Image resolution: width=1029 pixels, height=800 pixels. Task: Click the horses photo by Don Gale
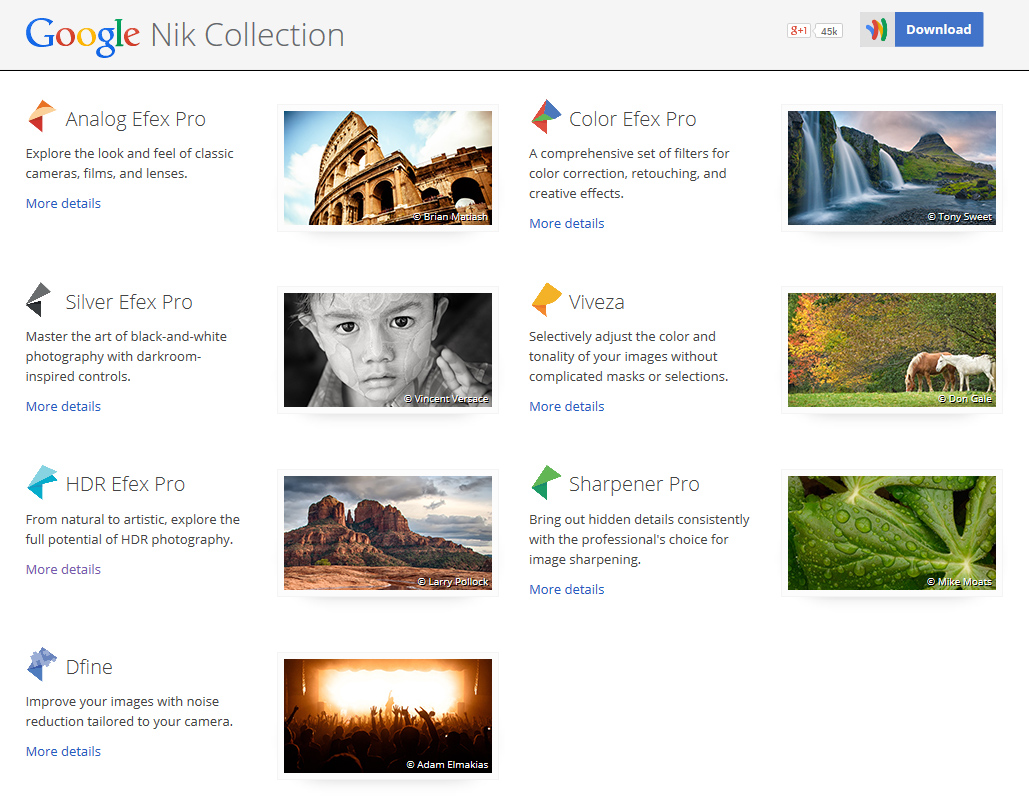pos(891,350)
